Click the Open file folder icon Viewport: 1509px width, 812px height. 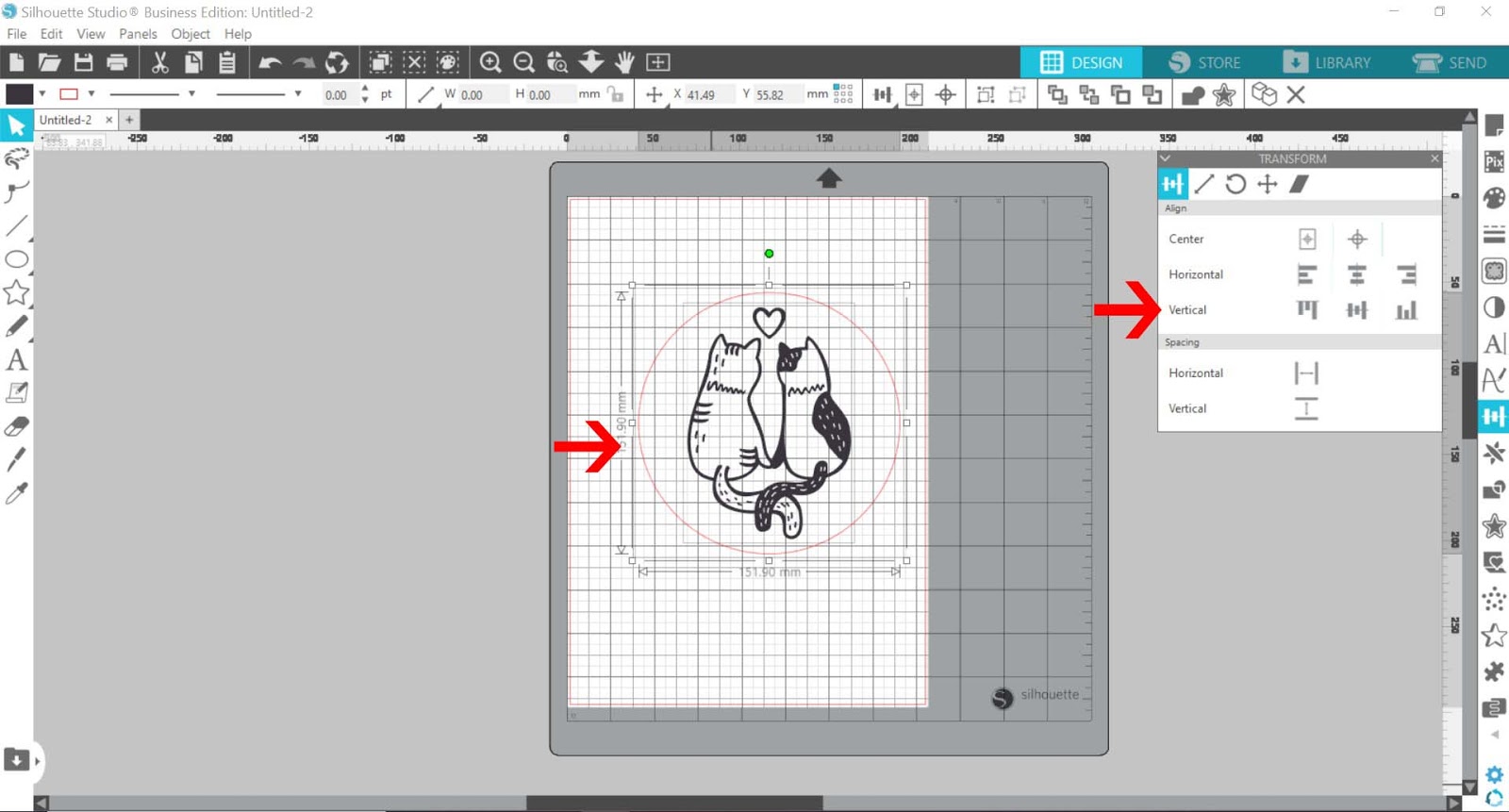click(49, 62)
